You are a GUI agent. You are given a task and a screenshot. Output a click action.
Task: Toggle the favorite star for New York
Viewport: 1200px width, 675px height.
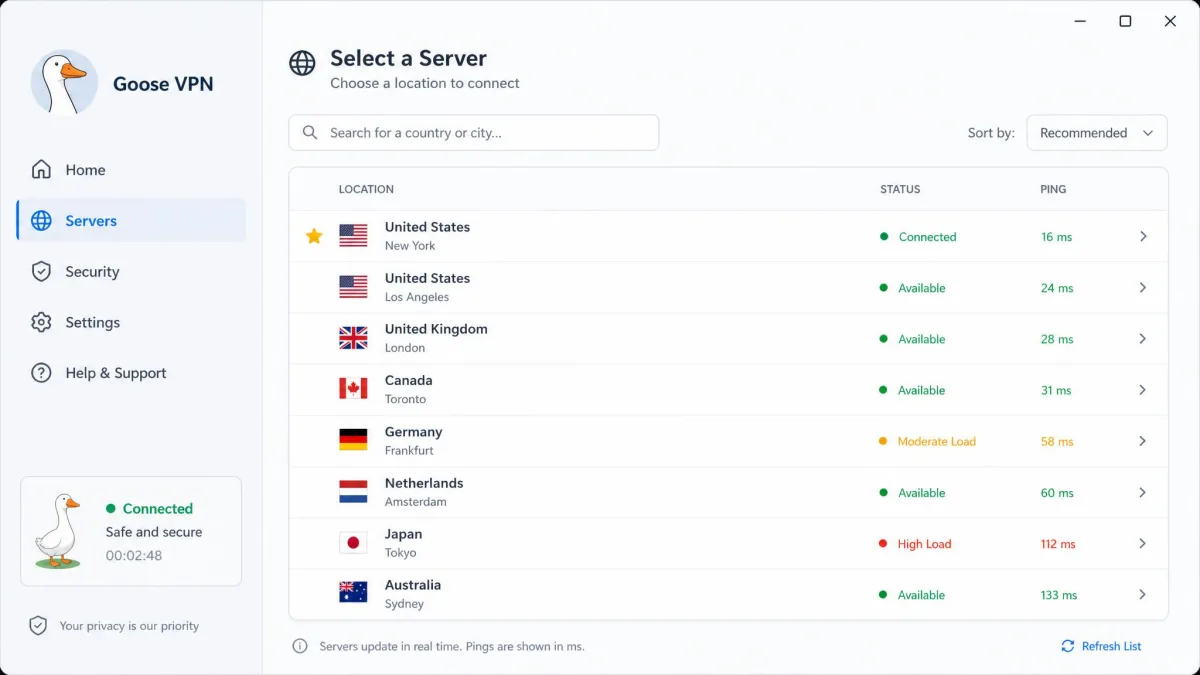[314, 236]
